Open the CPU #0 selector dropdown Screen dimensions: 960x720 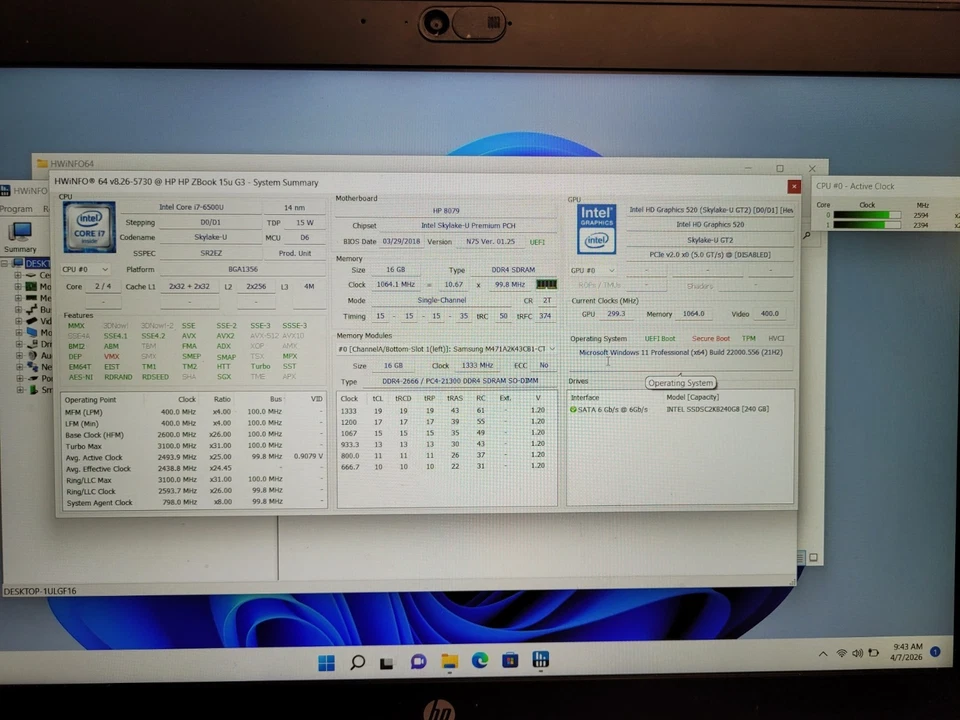[85, 269]
